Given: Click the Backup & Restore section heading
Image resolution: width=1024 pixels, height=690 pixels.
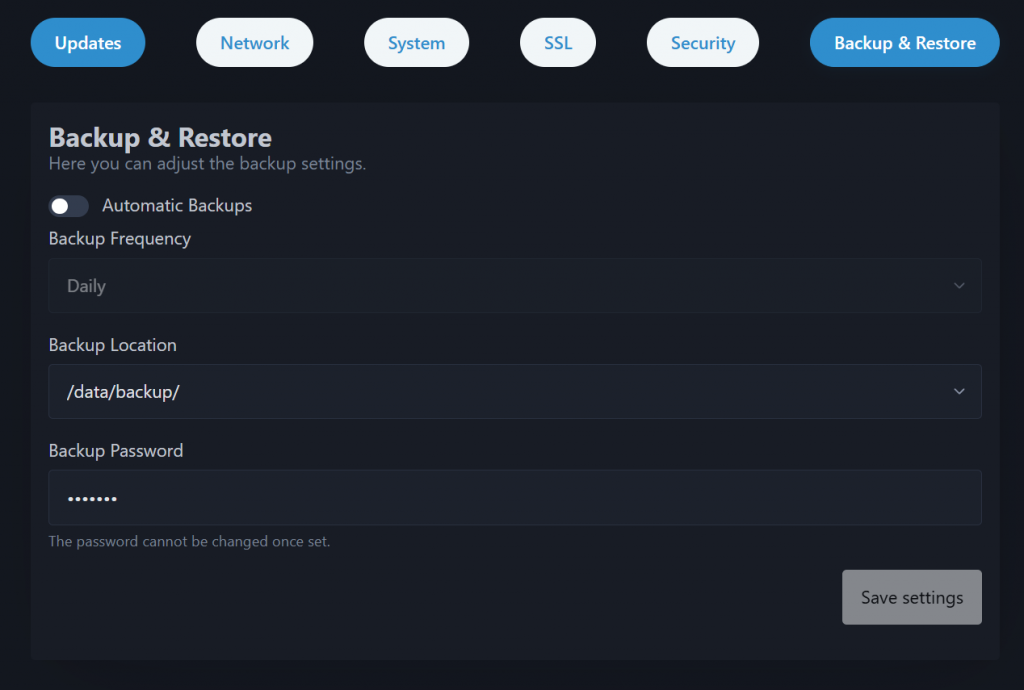Looking at the screenshot, I should coord(160,137).
